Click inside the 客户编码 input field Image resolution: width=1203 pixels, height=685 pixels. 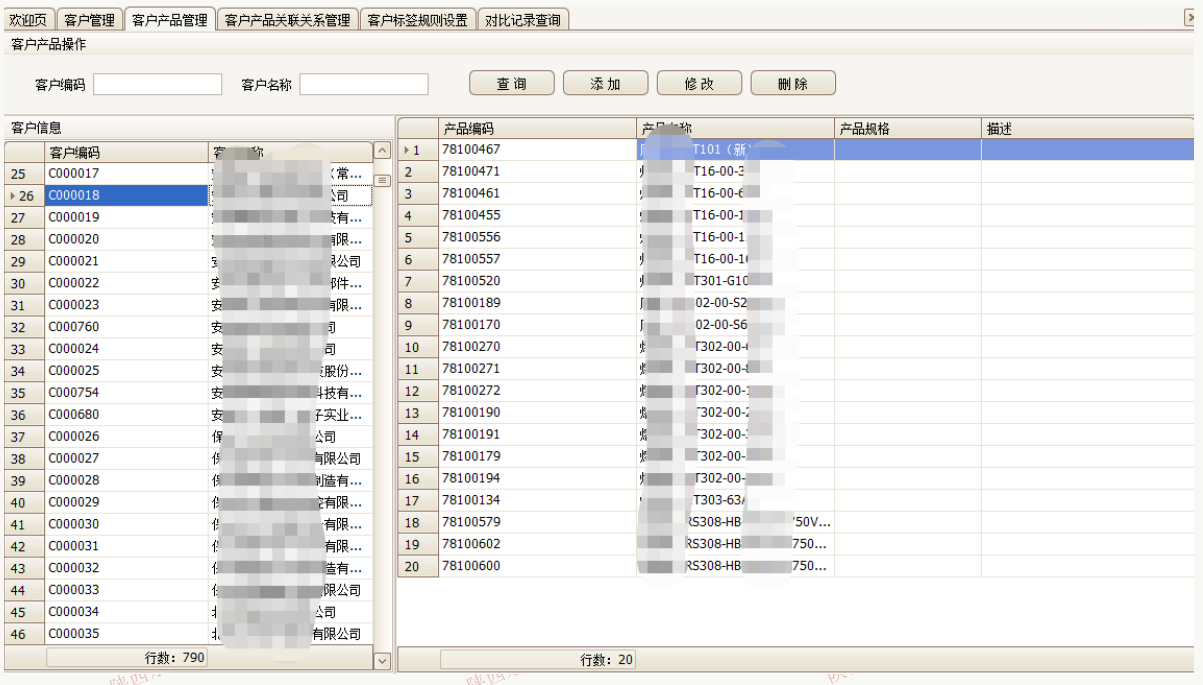click(x=157, y=84)
